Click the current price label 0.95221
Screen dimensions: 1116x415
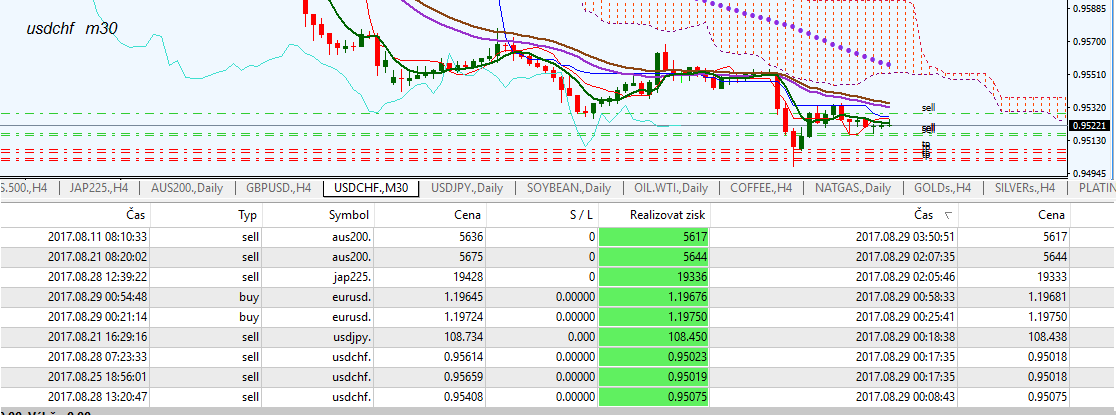(x=1089, y=125)
